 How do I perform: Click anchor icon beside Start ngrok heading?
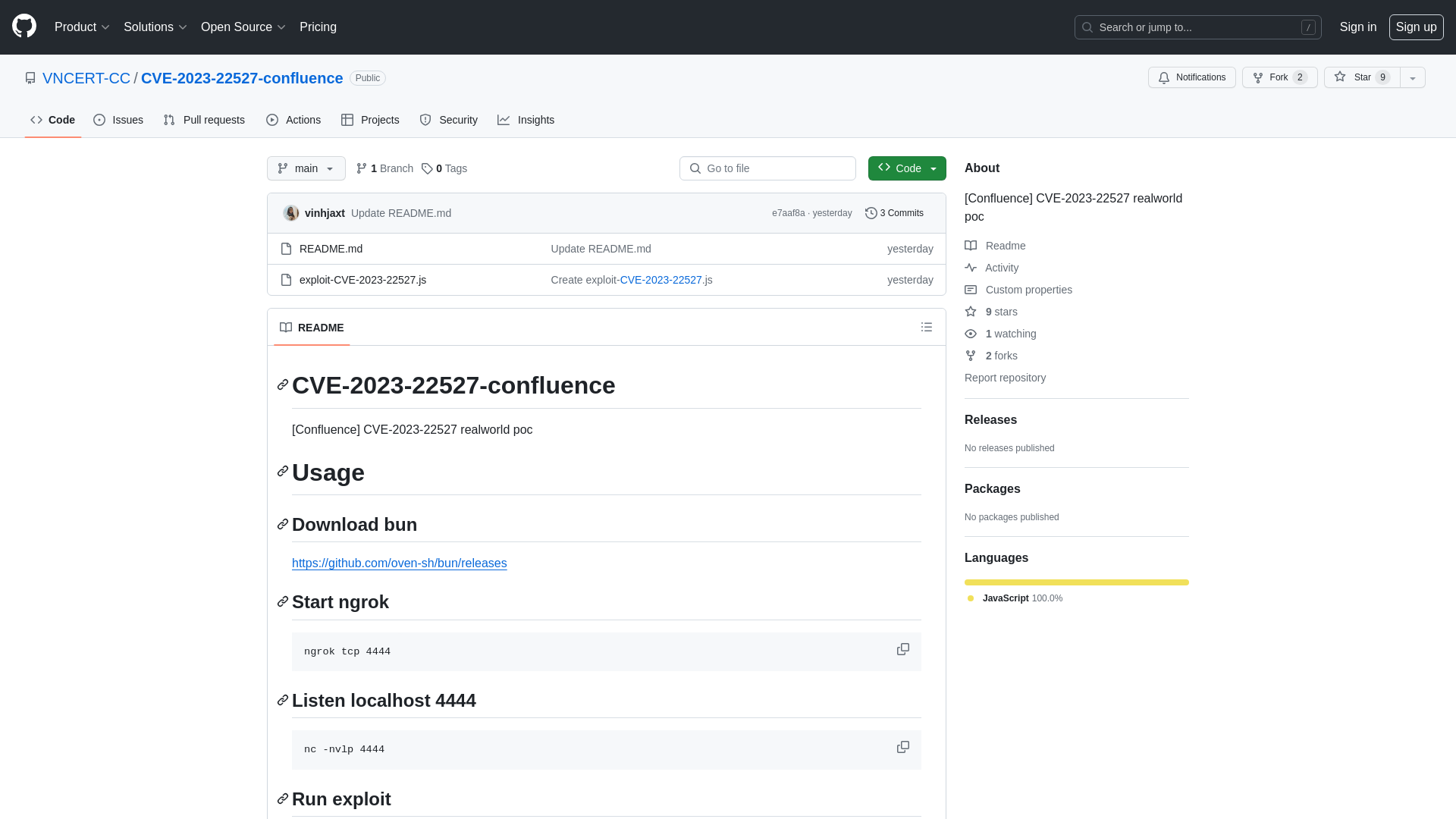tap(283, 601)
